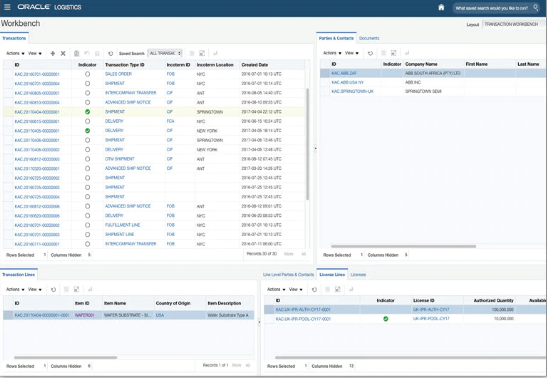Open the UK-IPR-POOL-CY17 license ID link
Viewport: 547px width, 378px height.
[431, 319]
